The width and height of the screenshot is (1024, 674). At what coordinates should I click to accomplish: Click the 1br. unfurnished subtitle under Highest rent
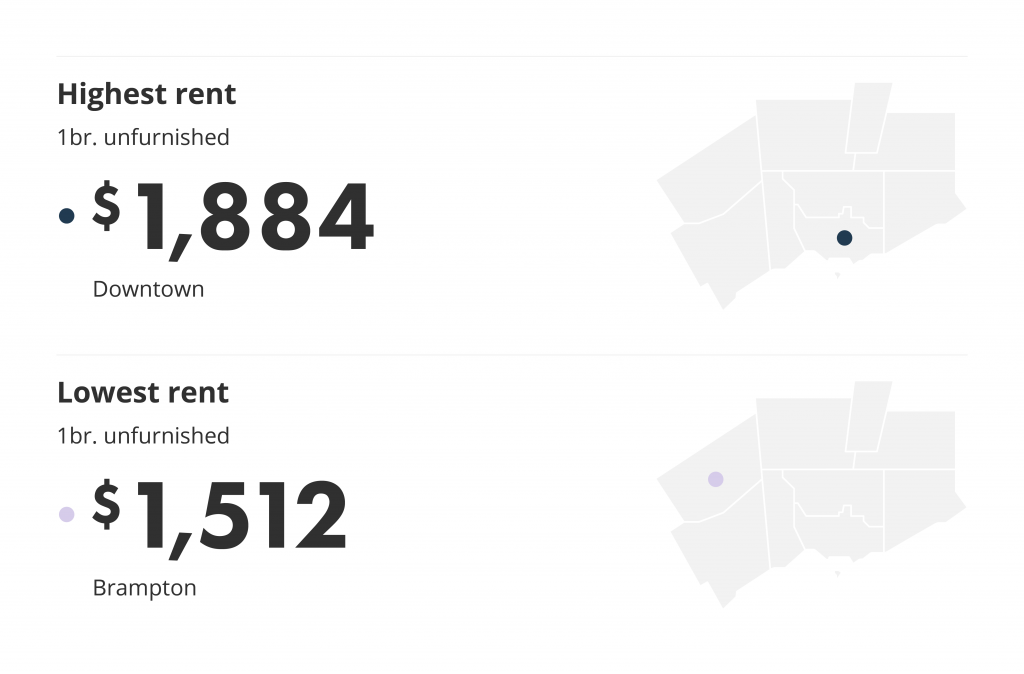click(143, 137)
